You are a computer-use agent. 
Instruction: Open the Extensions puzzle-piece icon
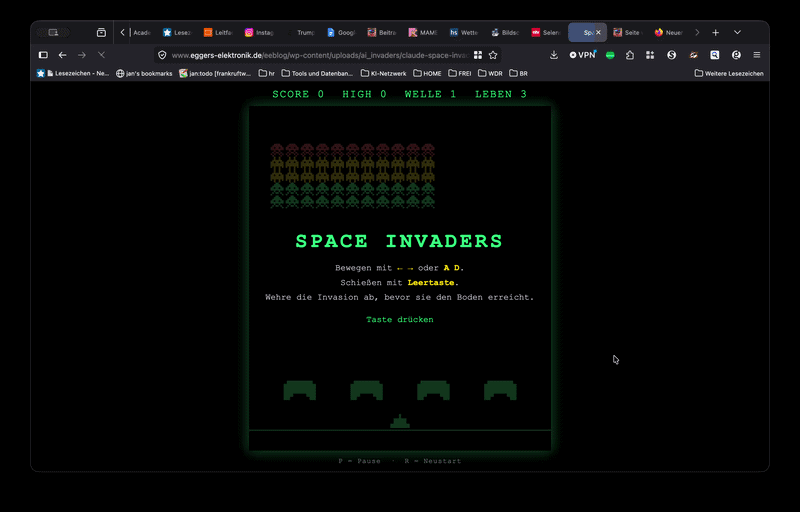coord(630,55)
